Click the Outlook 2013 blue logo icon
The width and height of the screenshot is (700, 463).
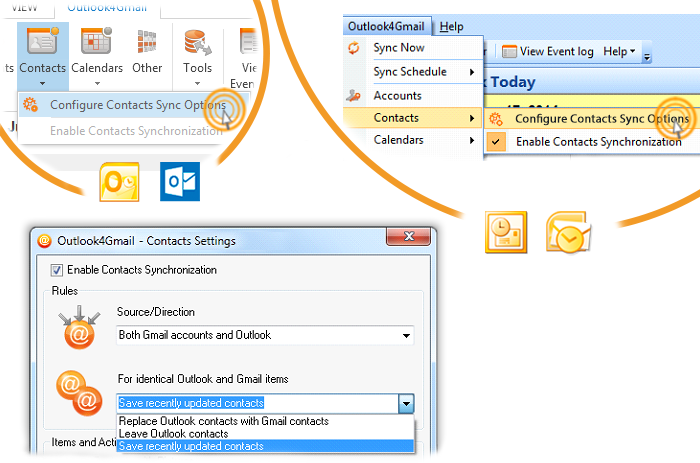coord(180,182)
